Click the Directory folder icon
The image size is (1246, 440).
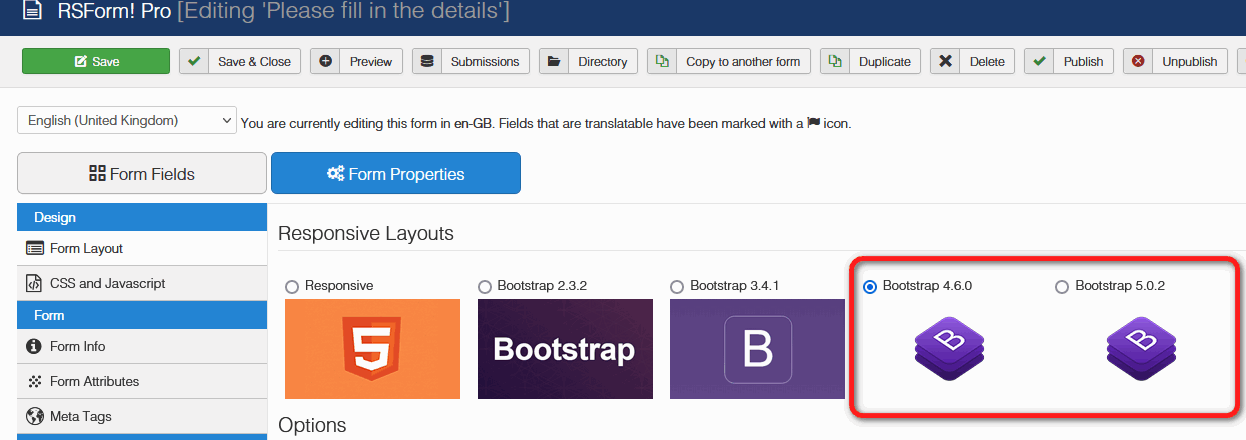[x=554, y=61]
